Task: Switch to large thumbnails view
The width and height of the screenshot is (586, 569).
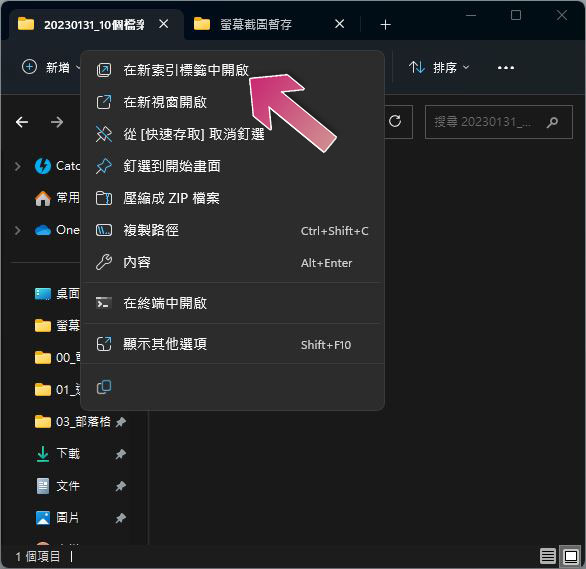Action: click(571, 556)
